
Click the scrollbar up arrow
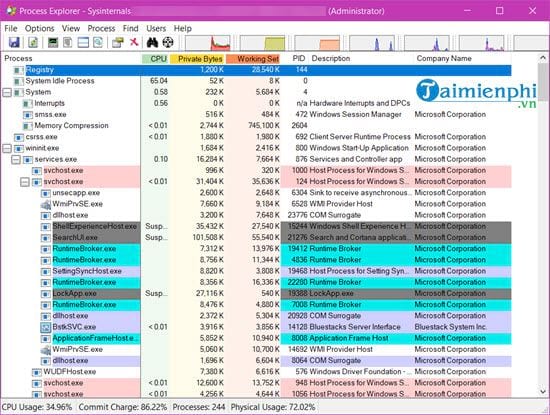pyautogui.click(x=543, y=58)
